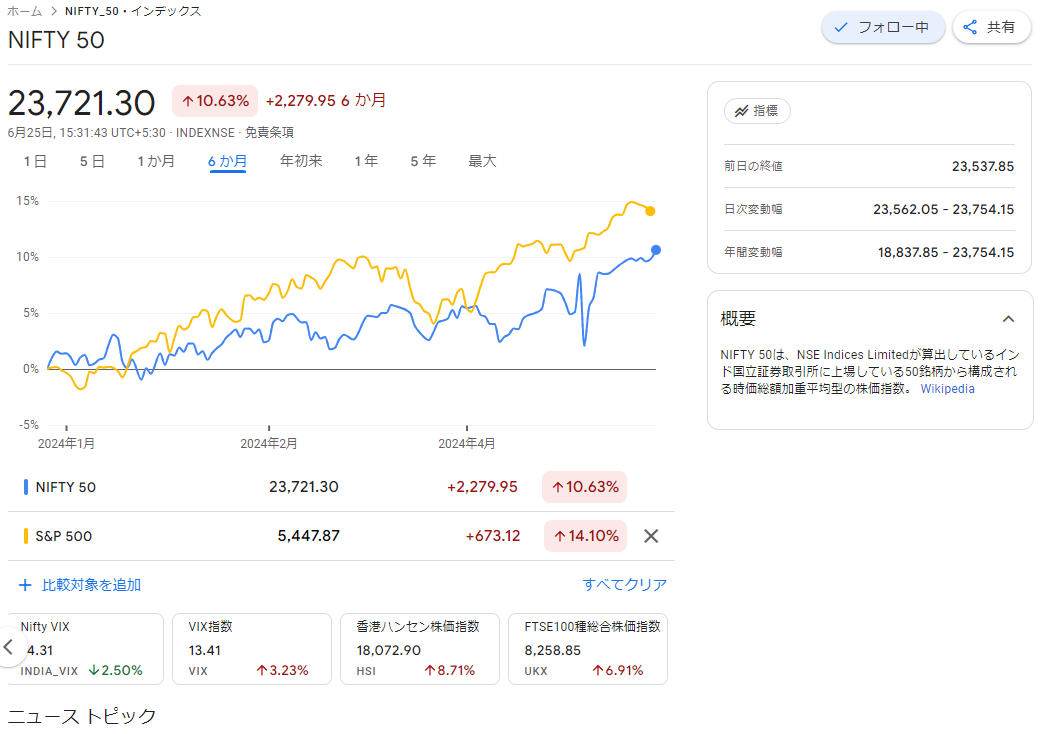The image size is (1043, 734).
Task: Click the S&P 500 legend row name
Action: tap(64, 536)
